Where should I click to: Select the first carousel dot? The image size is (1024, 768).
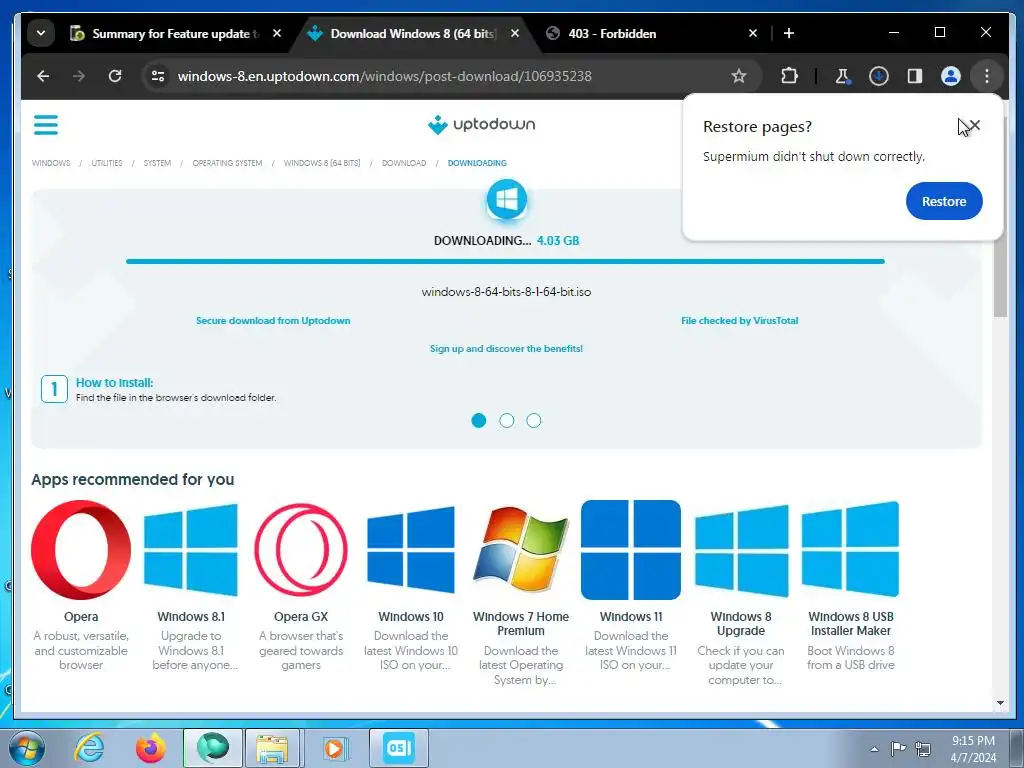479,421
